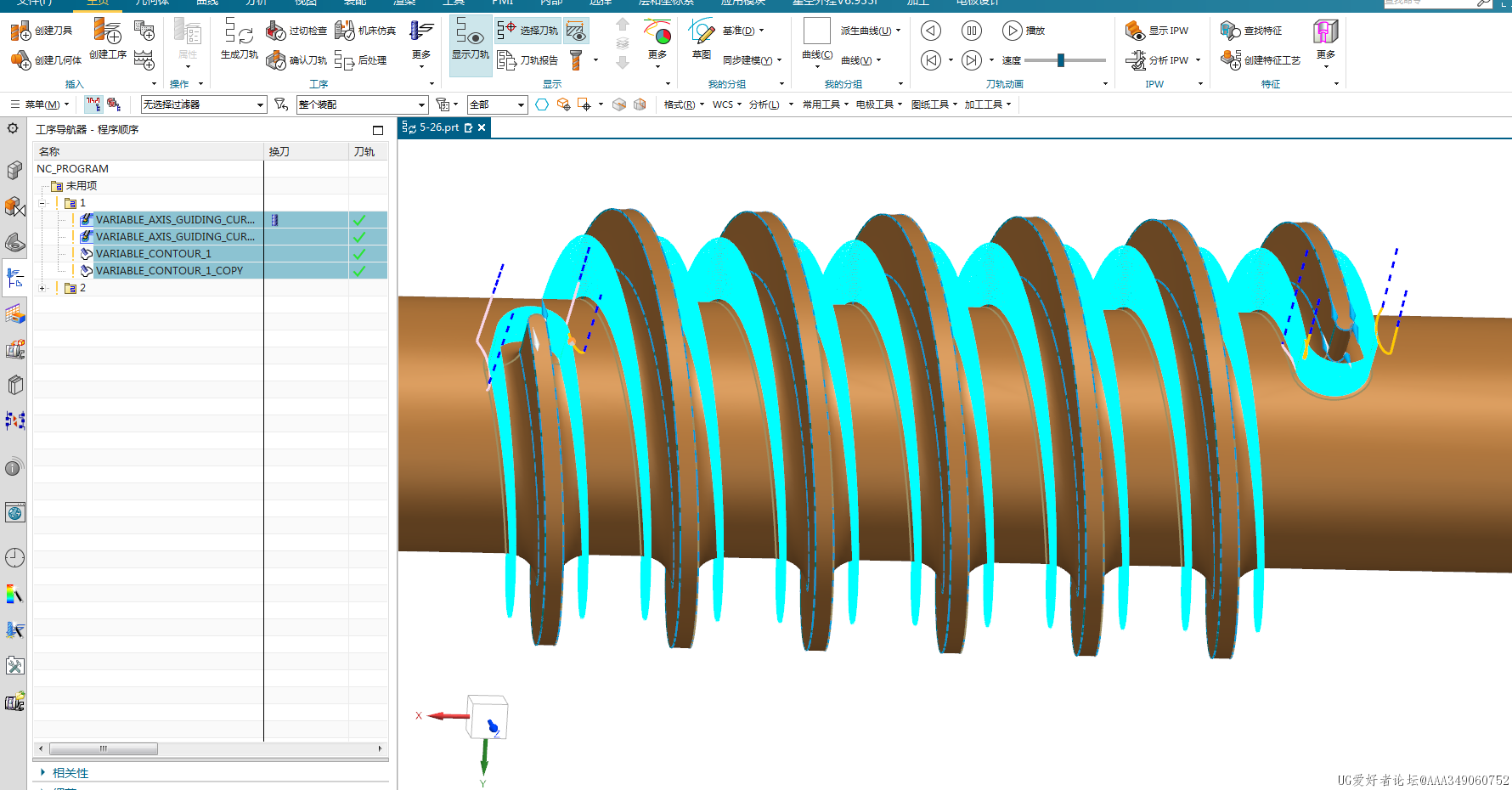This screenshot has height=790, width=1512.
Task: Toggle the program order view icon
Action: [93, 104]
